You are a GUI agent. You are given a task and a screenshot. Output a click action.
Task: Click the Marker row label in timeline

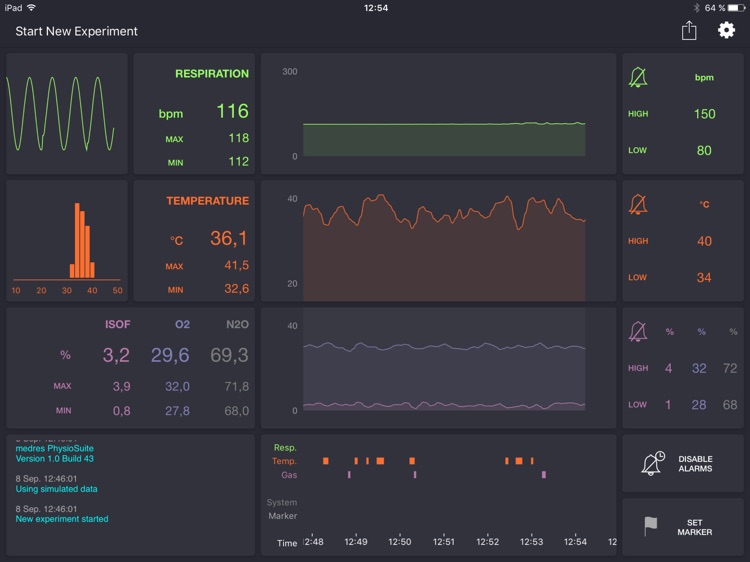coord(283,516)
